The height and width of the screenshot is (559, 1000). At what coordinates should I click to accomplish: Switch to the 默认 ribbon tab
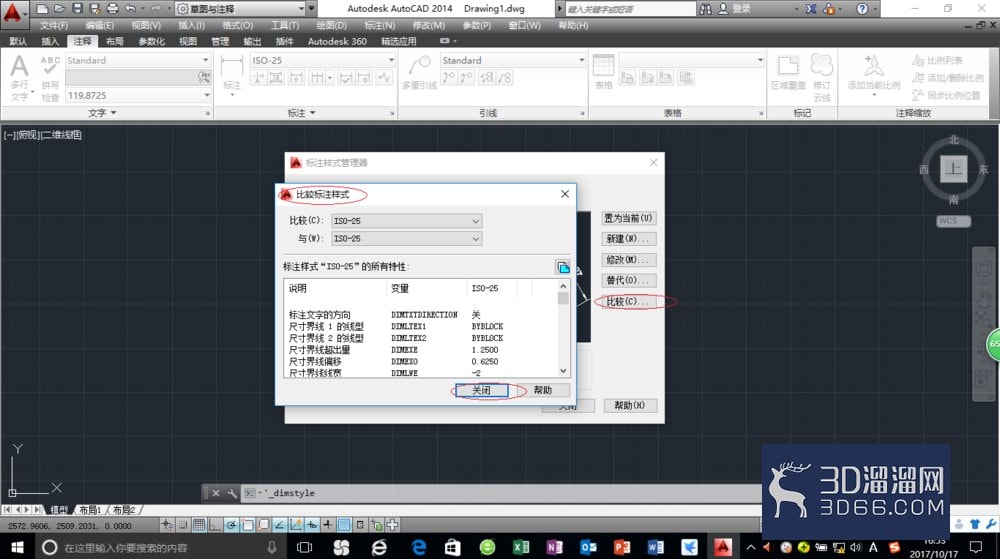click(x=18, y=41)
